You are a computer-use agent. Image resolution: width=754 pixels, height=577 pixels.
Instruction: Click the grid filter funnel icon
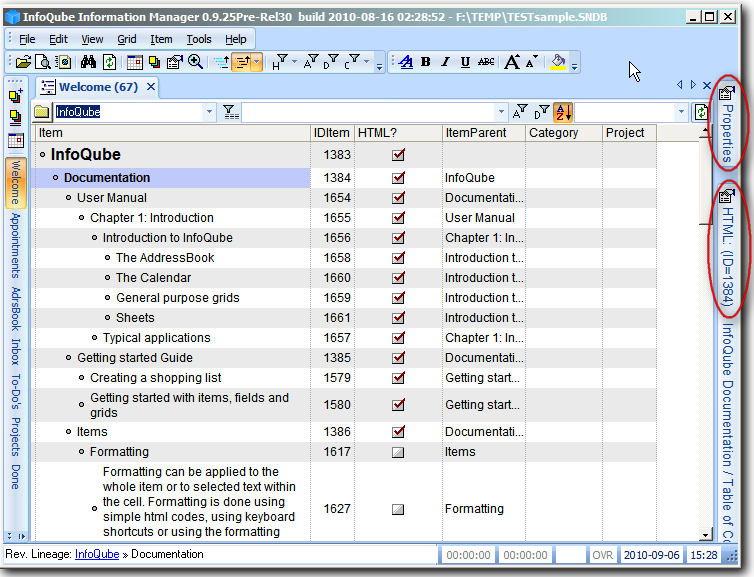click(x=231, y=112)
